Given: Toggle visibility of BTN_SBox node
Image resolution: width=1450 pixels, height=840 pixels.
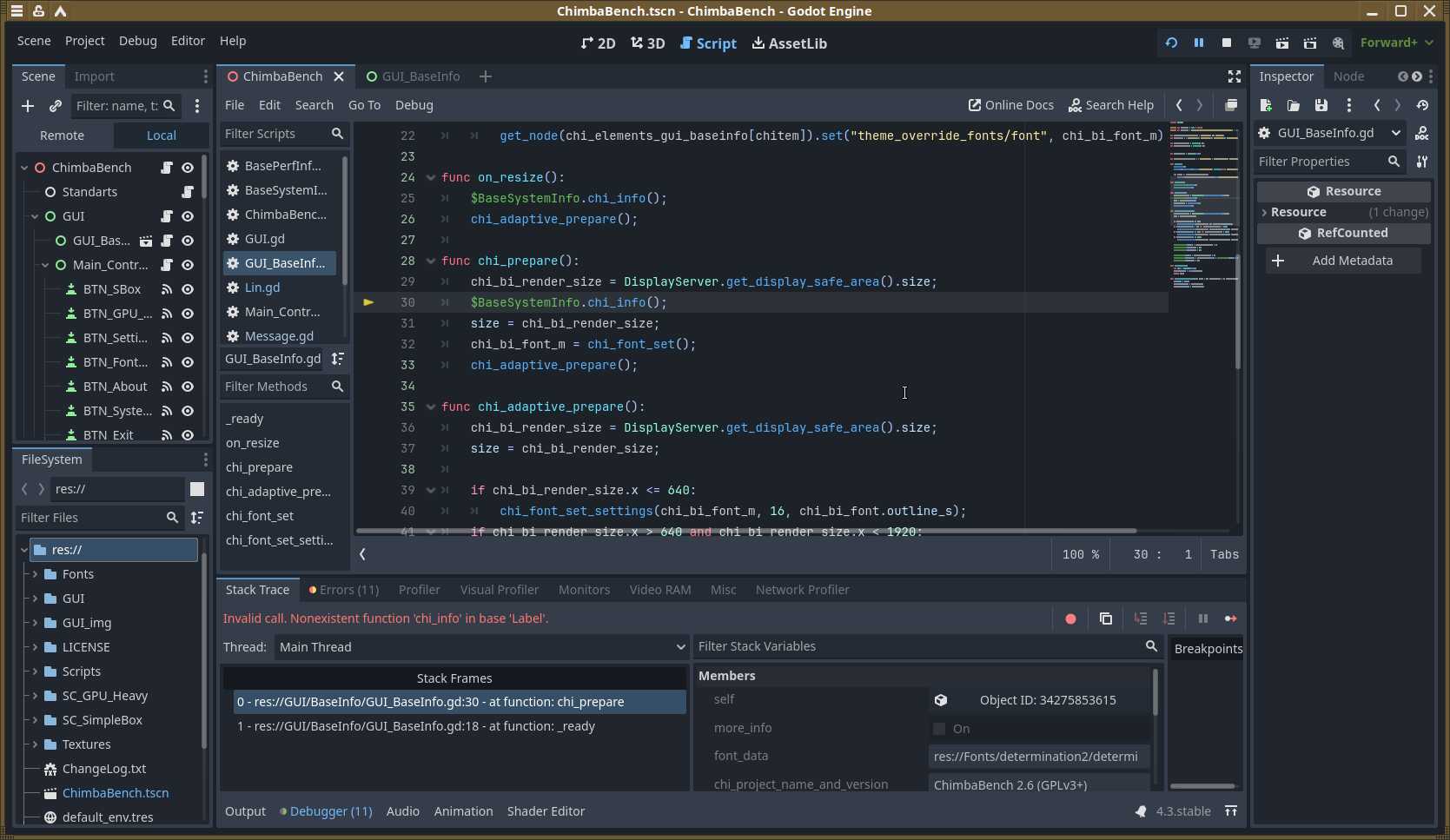Looking at the screenshot, I should (188, 289).
